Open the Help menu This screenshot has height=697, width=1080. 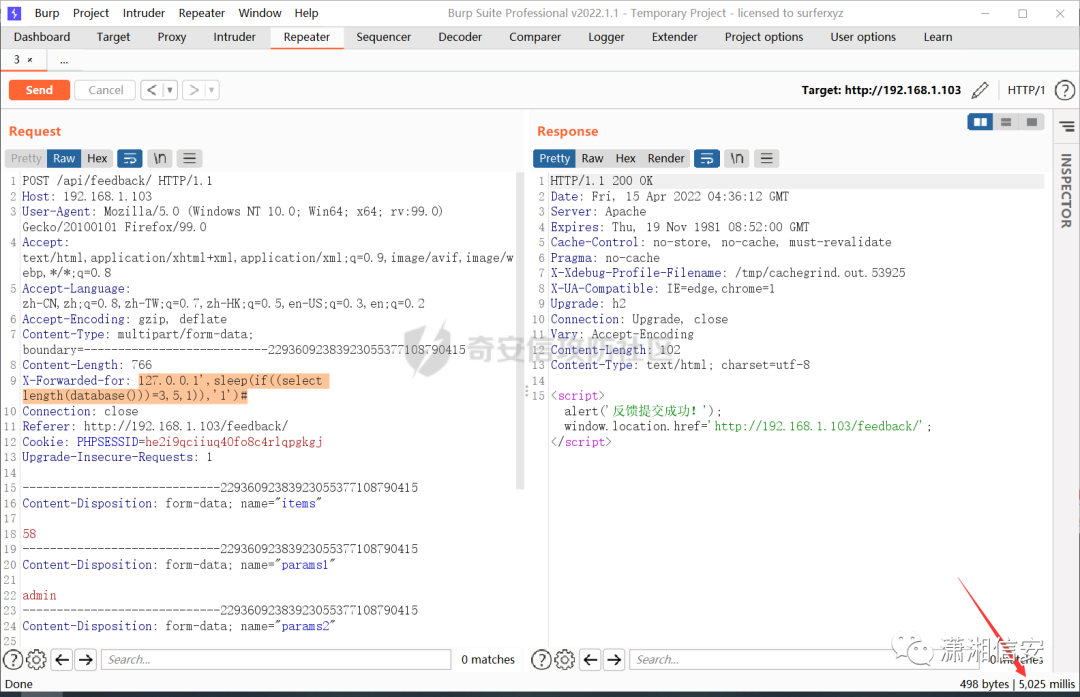tap(307, 13)
